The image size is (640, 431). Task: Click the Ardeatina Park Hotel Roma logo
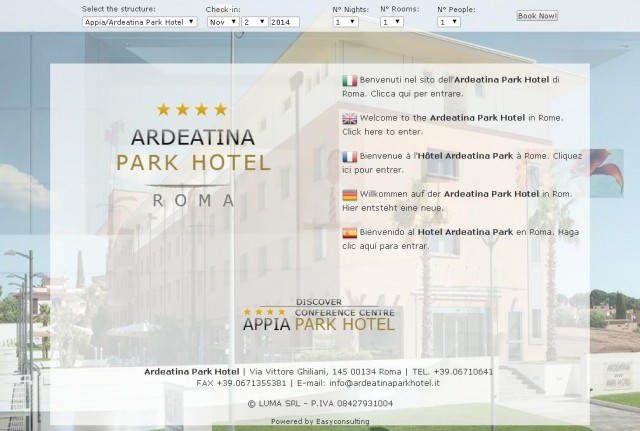tap(193, 155)
